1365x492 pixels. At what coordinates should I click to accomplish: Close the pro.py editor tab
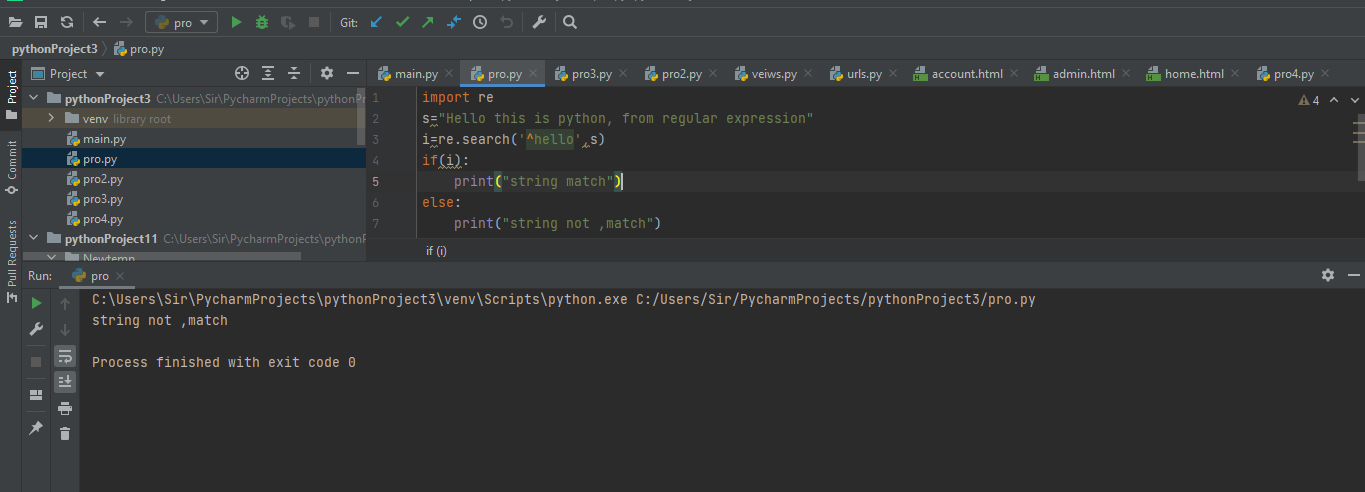tap(533, 74)
